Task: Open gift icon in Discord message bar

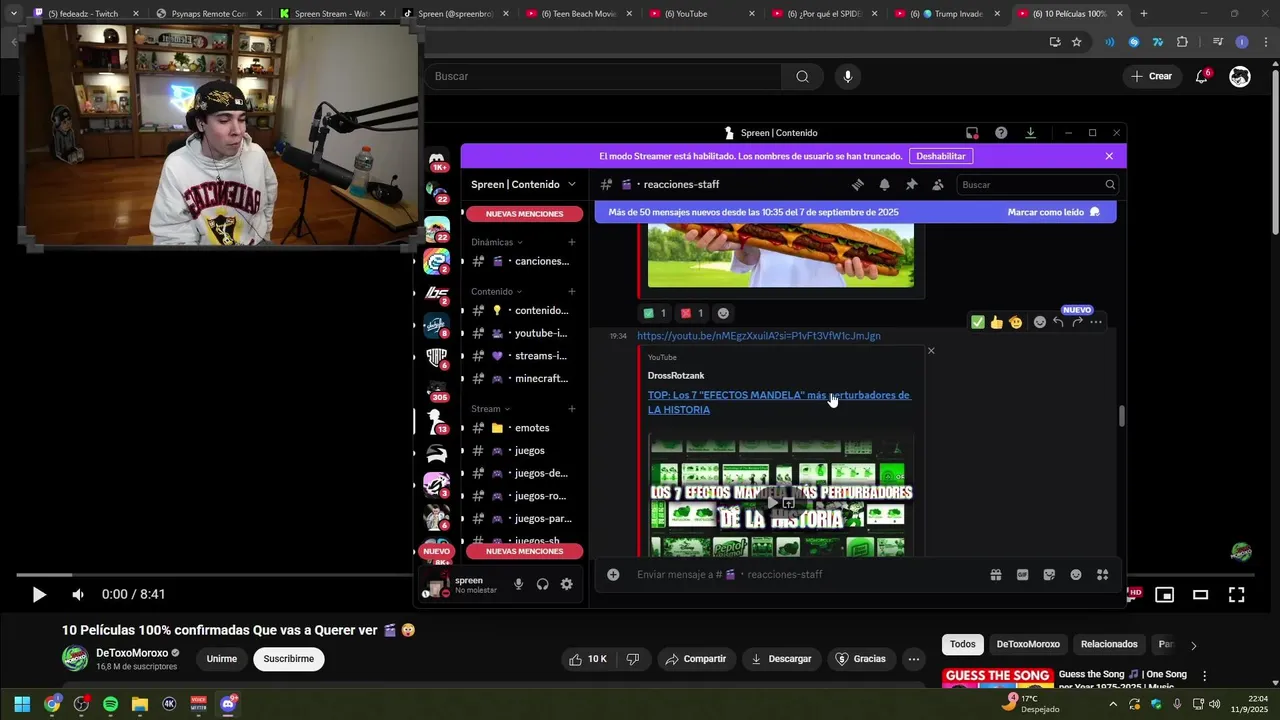Action: coord(996,574)
